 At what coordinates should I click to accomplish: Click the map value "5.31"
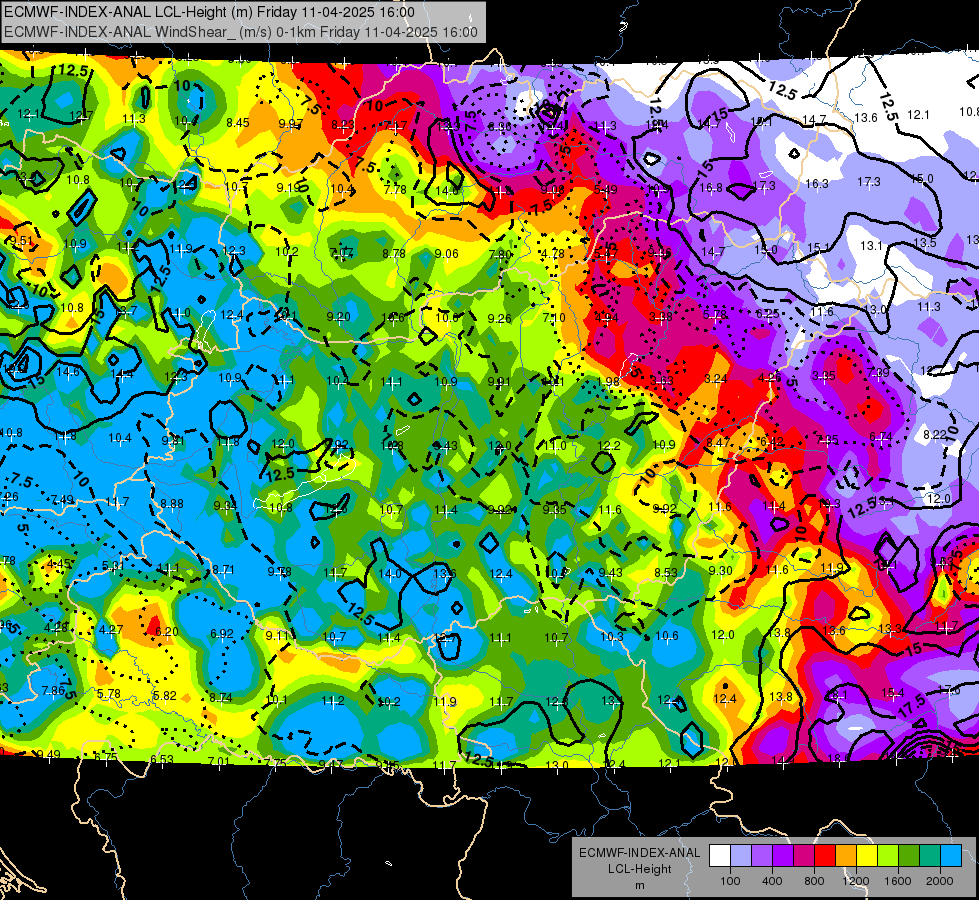(x=114, y=566)
